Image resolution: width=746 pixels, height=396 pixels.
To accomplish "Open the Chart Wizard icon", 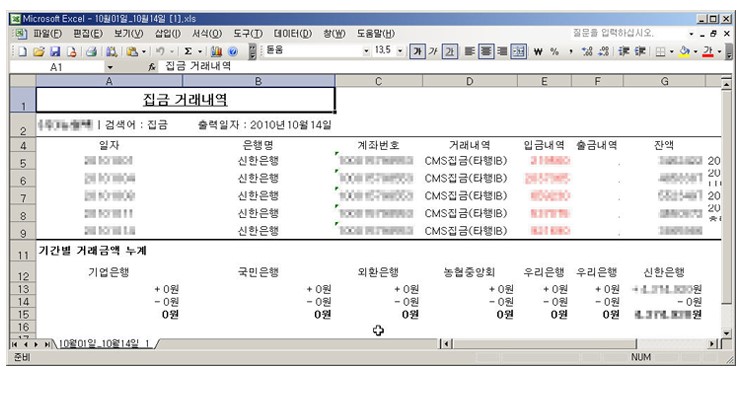I will coord(216,51).
